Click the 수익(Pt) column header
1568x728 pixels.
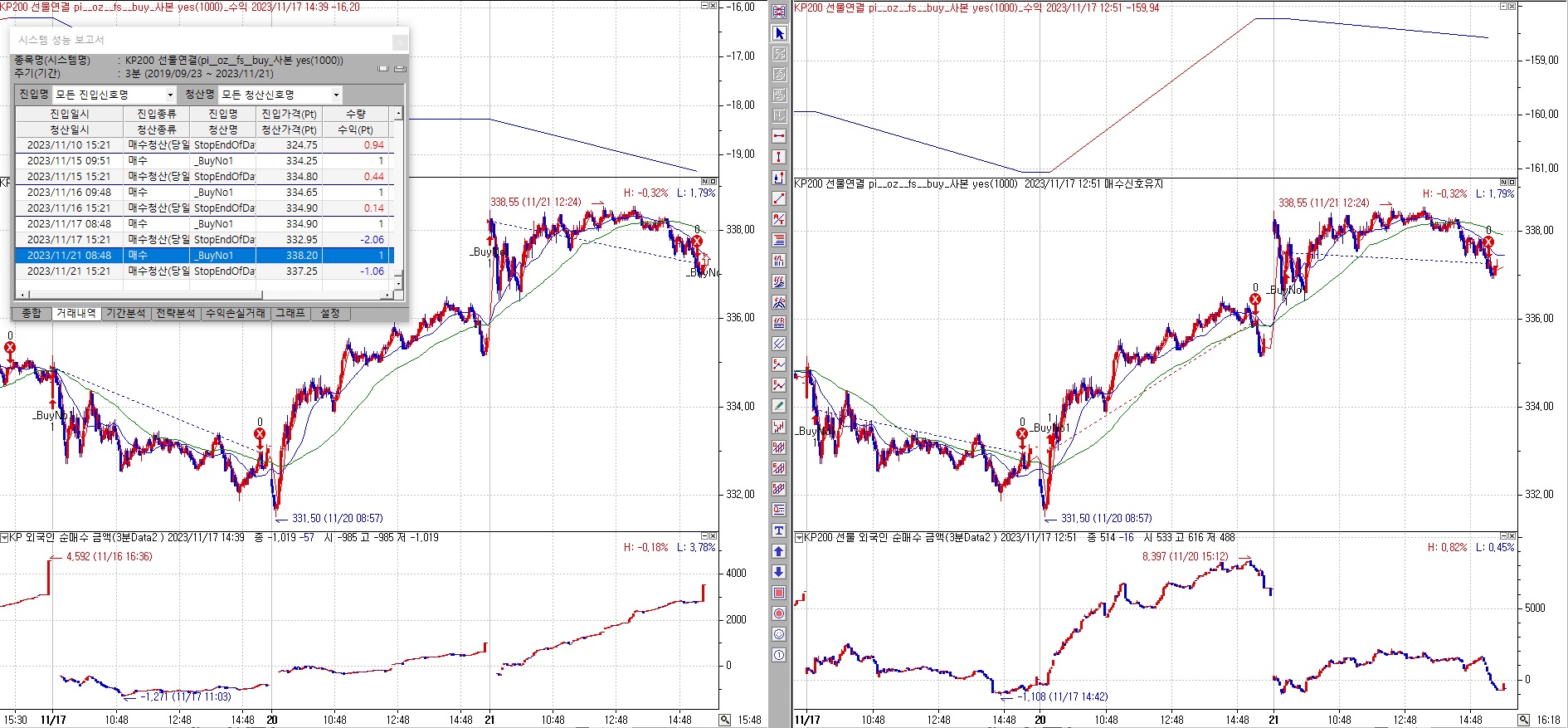point(355,129)
